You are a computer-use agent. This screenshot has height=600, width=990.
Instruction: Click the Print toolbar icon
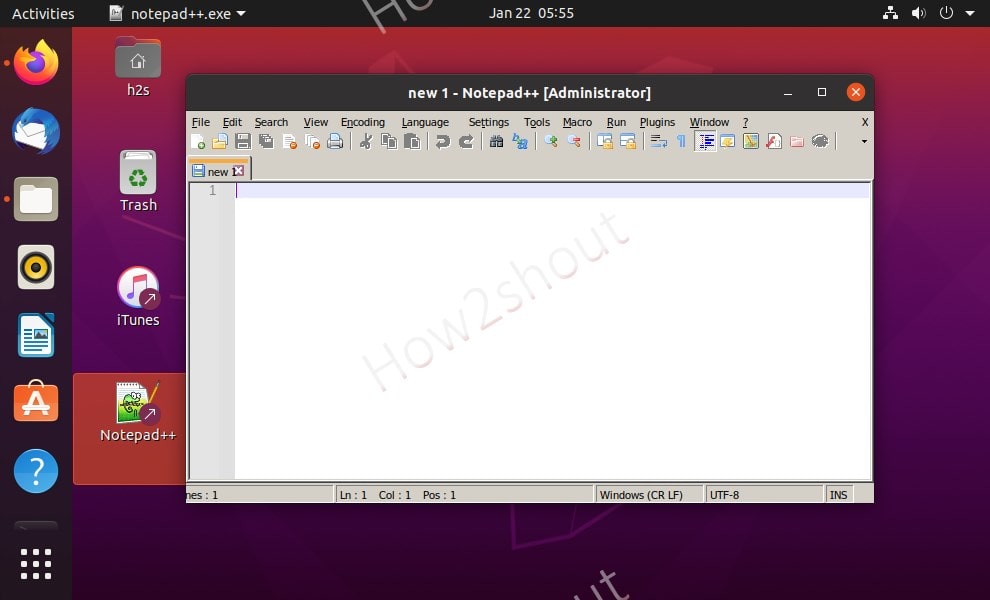click(333, 141)
